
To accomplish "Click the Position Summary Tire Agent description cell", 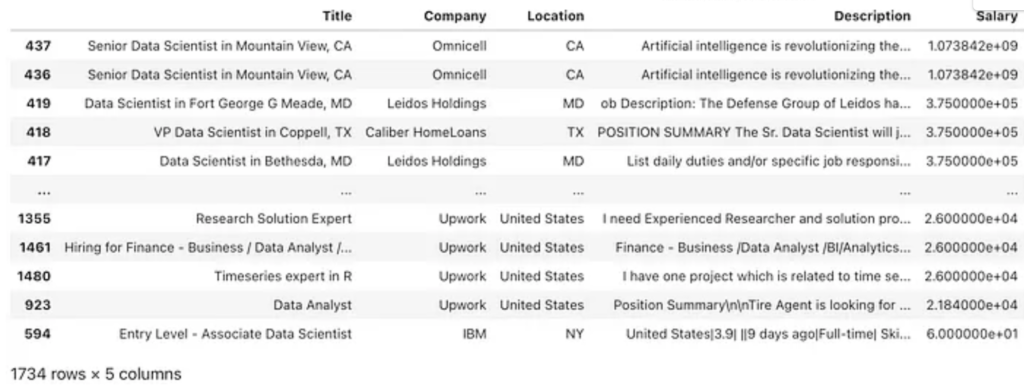I will tap(762, 305).
